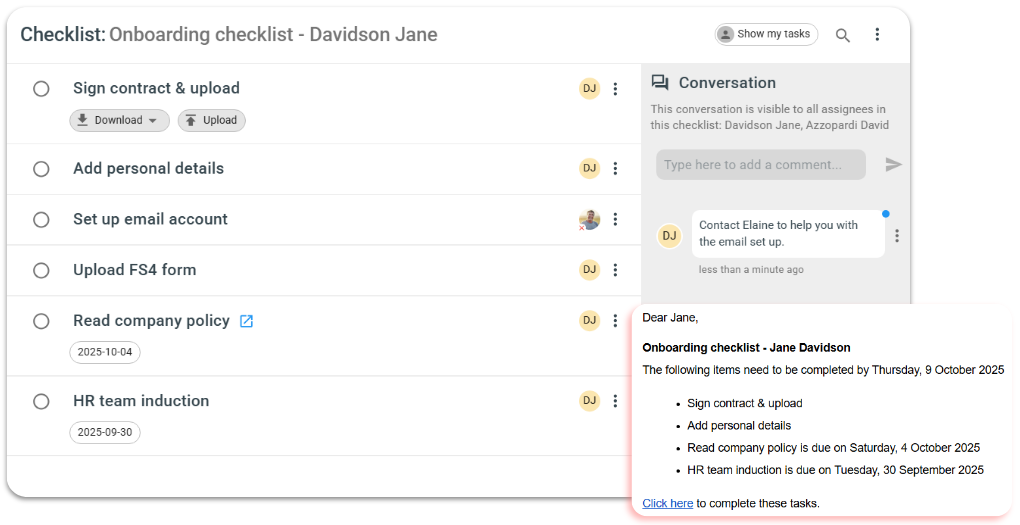Click assignee photo on Set up email account
Image resolution: width=1020 pixels, height=525 pixels.
click(x=589, y=220)
